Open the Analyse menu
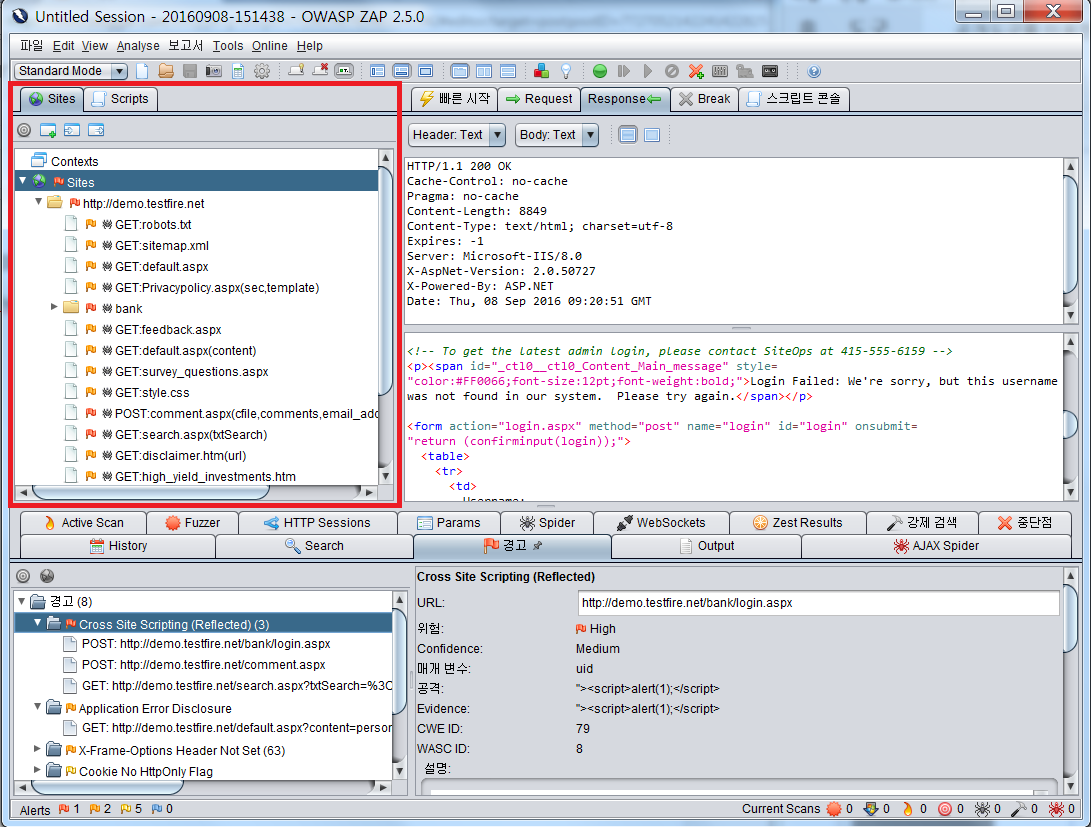This screenshot has width=1091, height=827. pos(138,45)
